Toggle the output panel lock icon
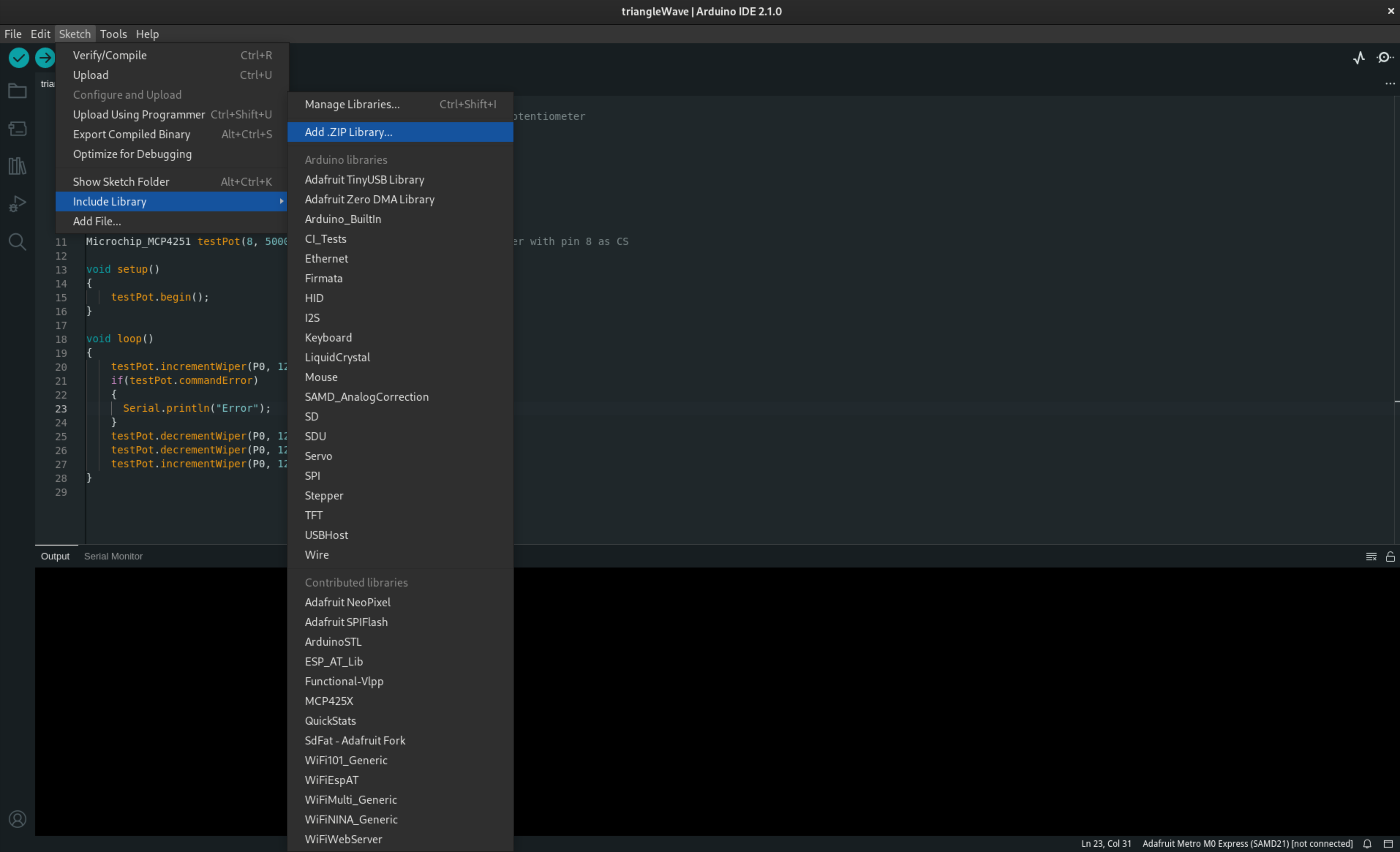Image resolution: width=1400 pixels, height=852 pixels. pos(1390,556)
